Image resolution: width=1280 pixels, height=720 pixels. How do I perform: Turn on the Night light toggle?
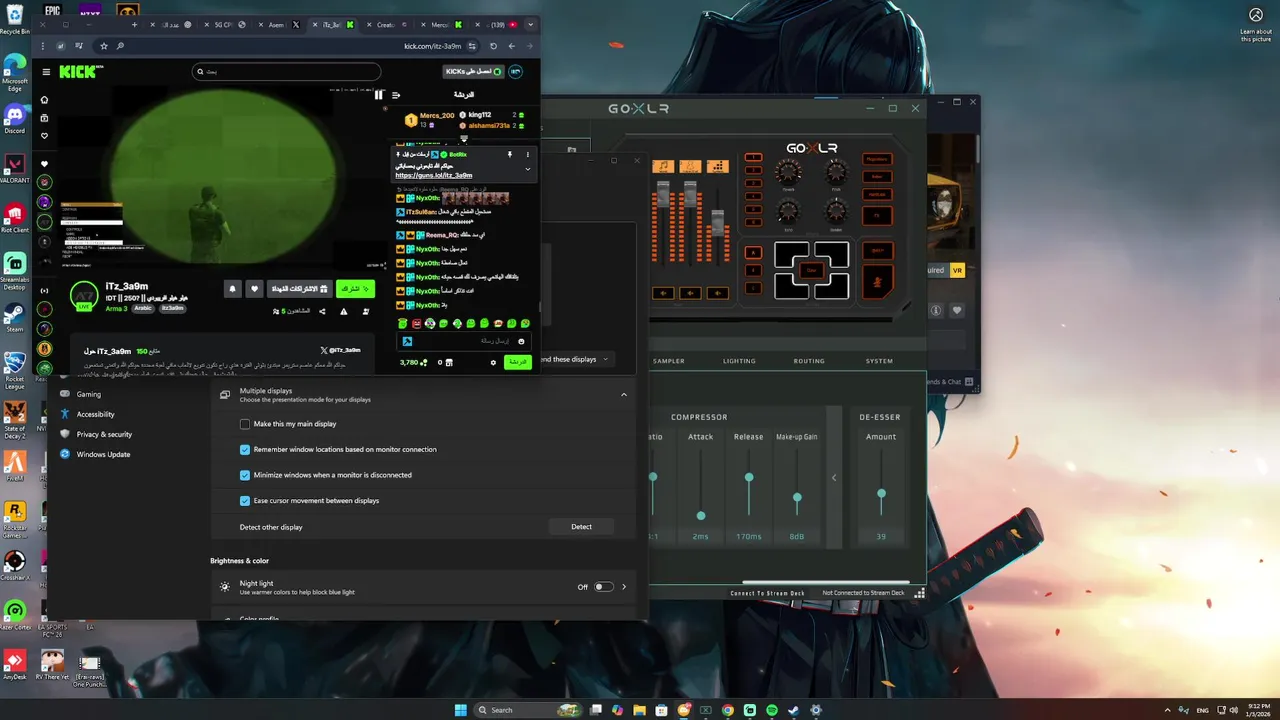coord(604,587)
